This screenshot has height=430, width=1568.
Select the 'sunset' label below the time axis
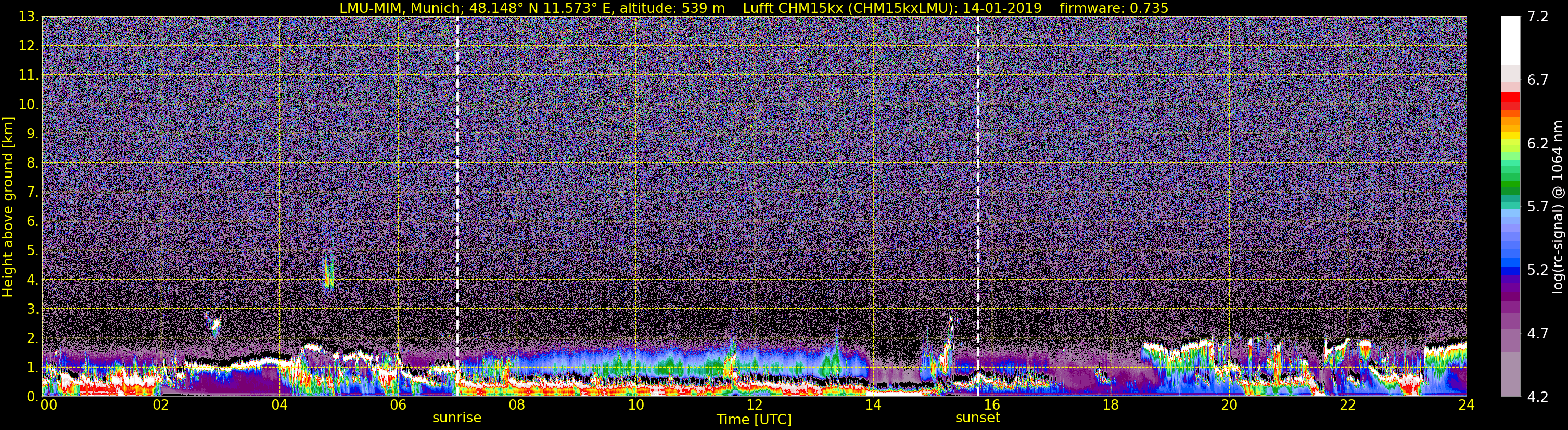(x=977, y=418)
